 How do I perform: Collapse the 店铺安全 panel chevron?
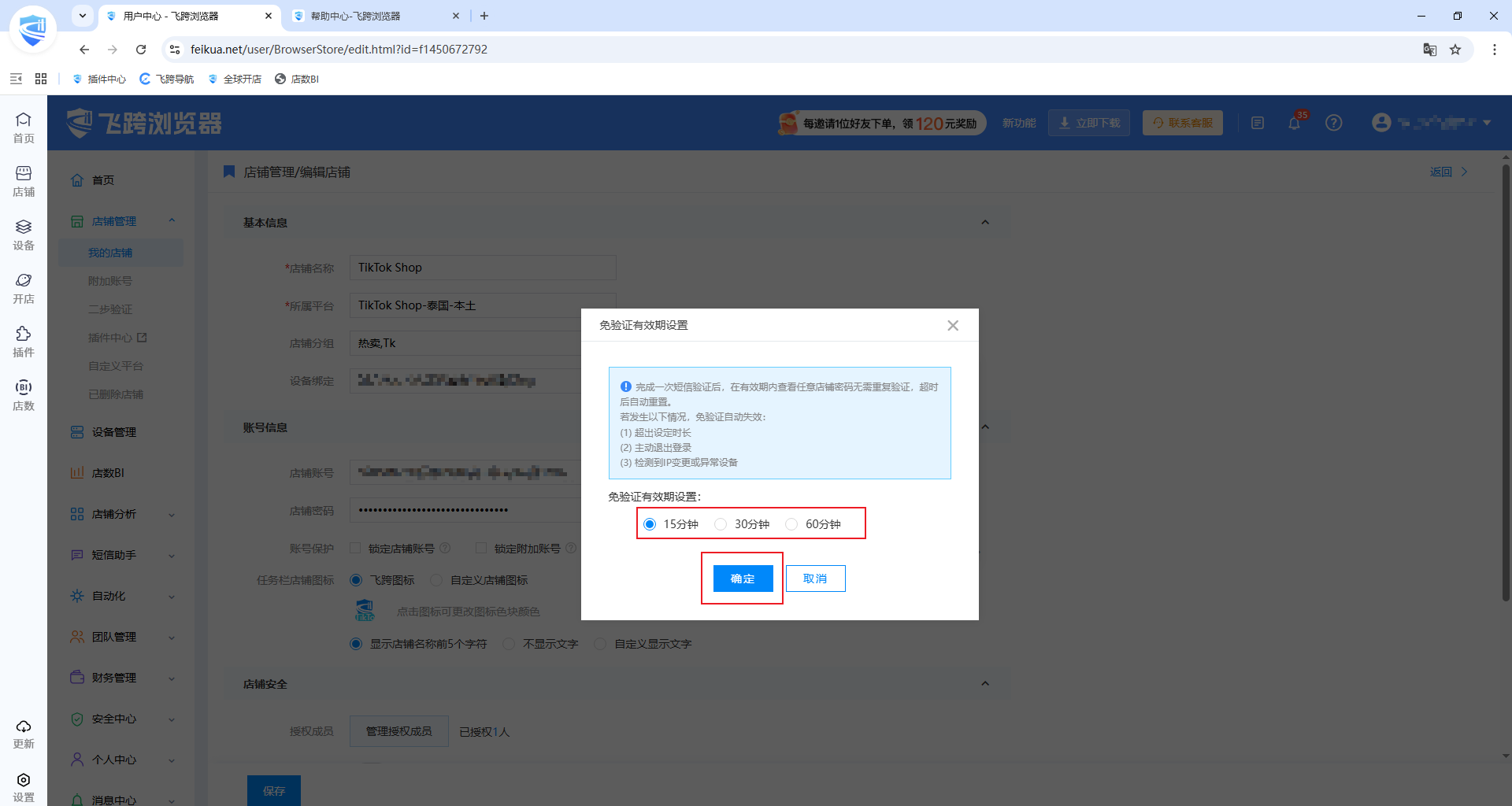[x=985, y=684]
